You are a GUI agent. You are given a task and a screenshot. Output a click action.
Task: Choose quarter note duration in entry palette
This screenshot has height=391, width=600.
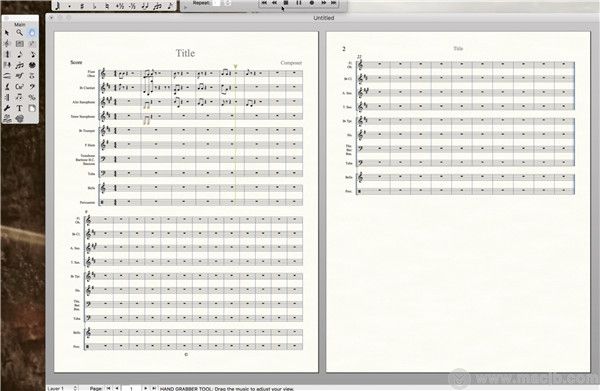tap(58, 5)
